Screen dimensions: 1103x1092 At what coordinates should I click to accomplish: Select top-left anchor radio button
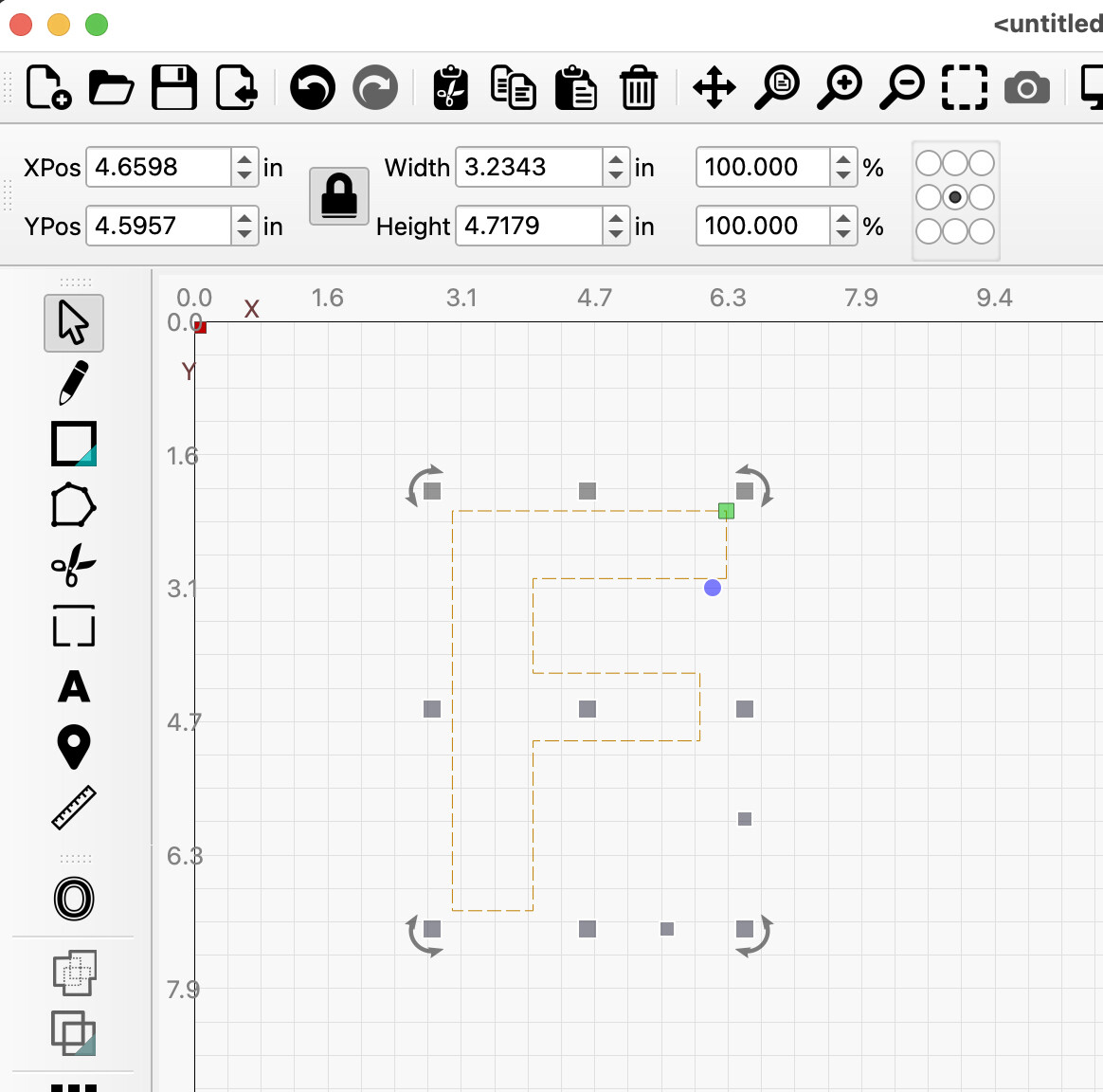click(x=929, y=163)
